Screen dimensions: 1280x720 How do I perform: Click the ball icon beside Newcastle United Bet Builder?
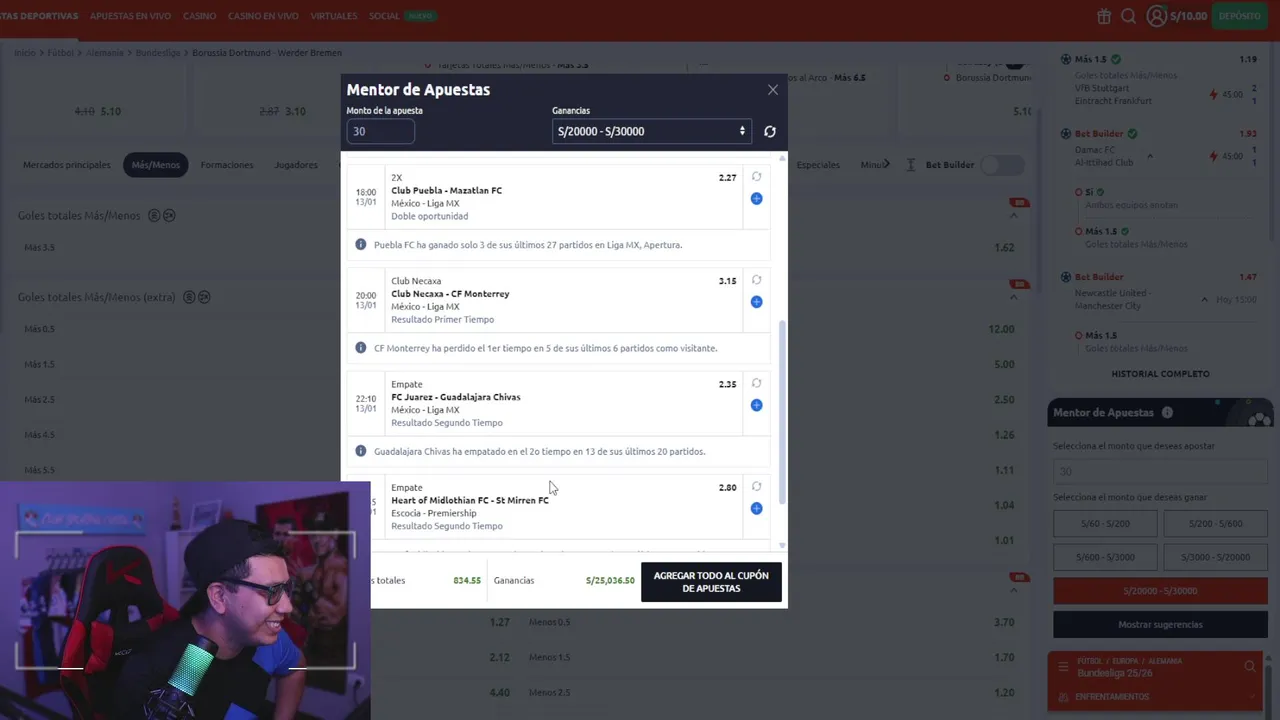(1066, 276)
